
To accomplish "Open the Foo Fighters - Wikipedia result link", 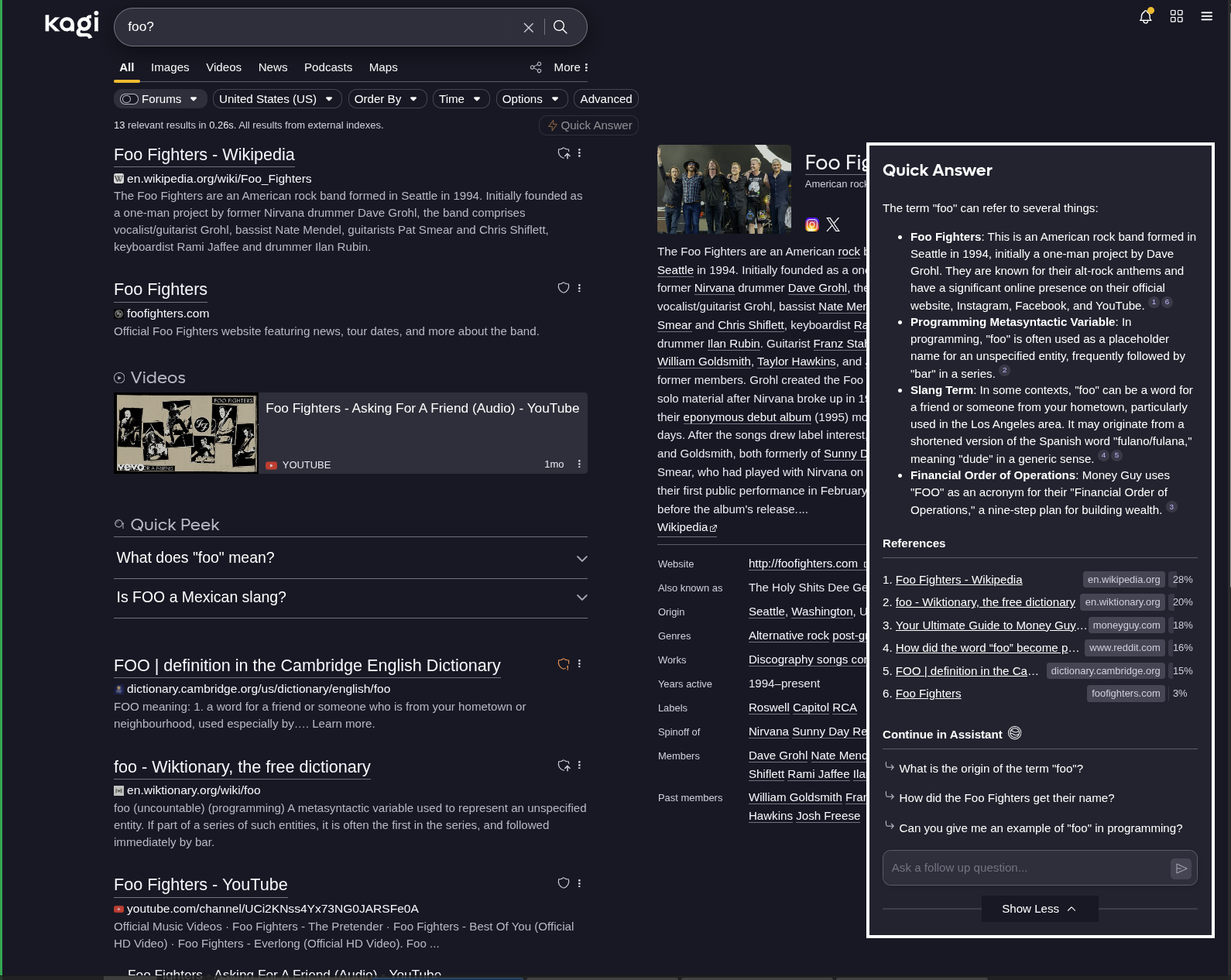I will (x=204, y=155).
